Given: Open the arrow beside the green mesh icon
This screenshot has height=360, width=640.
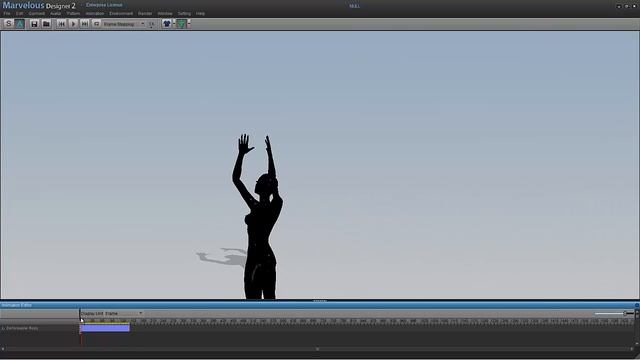Looking at the screenshot, I should [x=189, y=24].
